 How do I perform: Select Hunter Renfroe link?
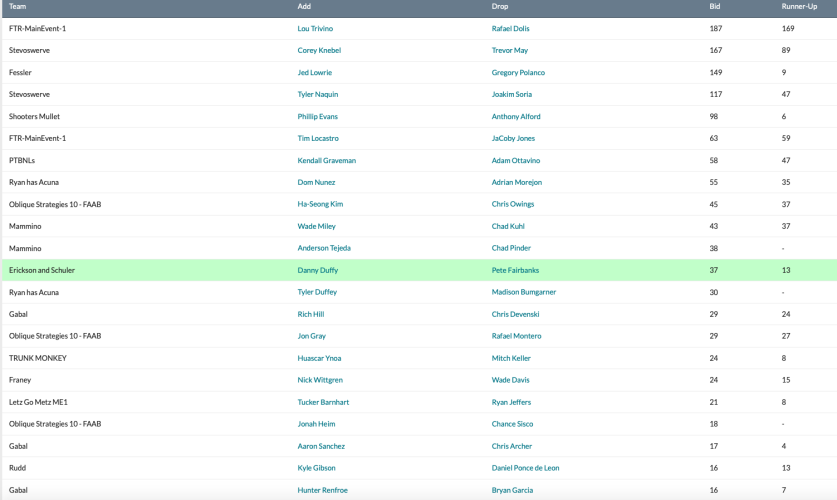tap(322, 490)
